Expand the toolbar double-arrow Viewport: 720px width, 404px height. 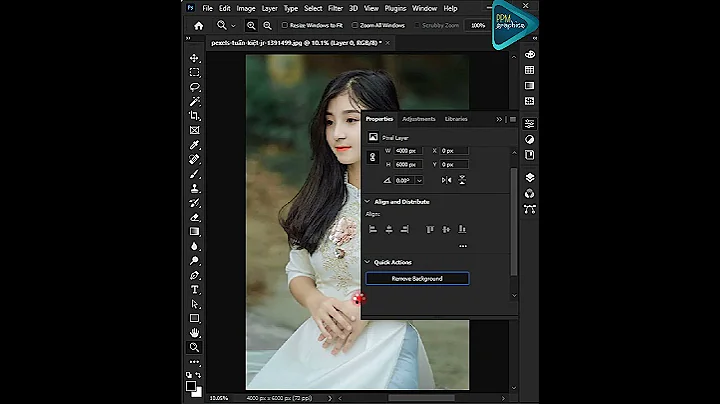pyautogui.click(x=188, y=39)
